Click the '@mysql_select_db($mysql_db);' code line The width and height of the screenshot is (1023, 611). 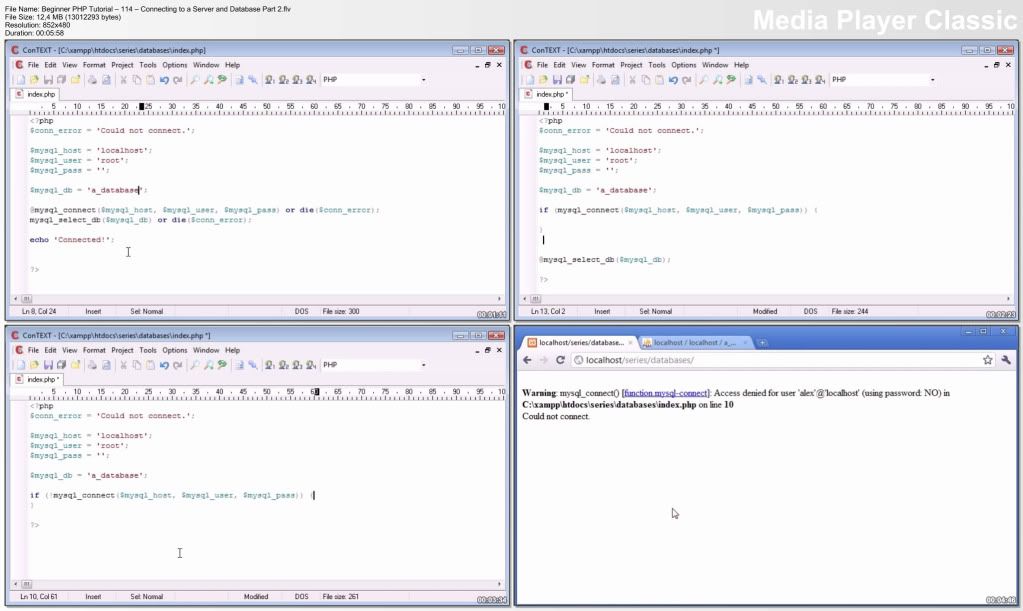pyautogui.click(x=605, y=260)
